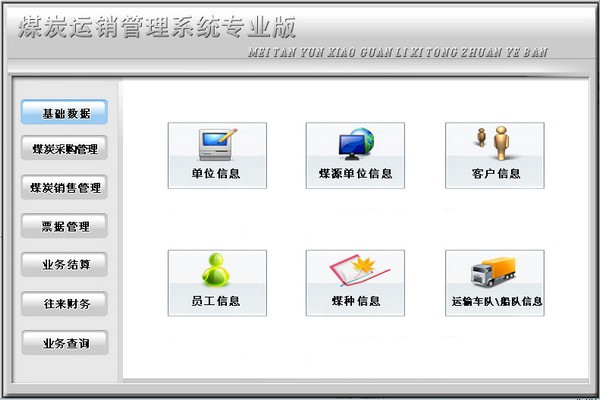The image size is (600, 400).
Task: Open 单位信息 computer-with-pencil icon
Action: pos(217,144)
